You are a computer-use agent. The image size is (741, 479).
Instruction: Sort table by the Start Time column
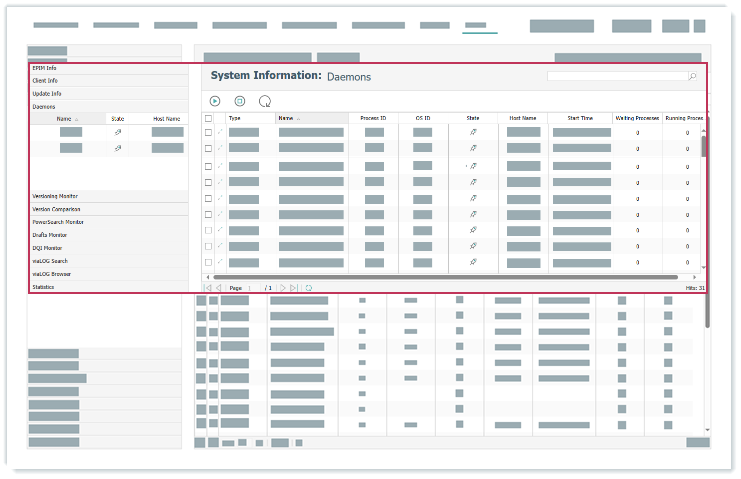click(580, 118)
